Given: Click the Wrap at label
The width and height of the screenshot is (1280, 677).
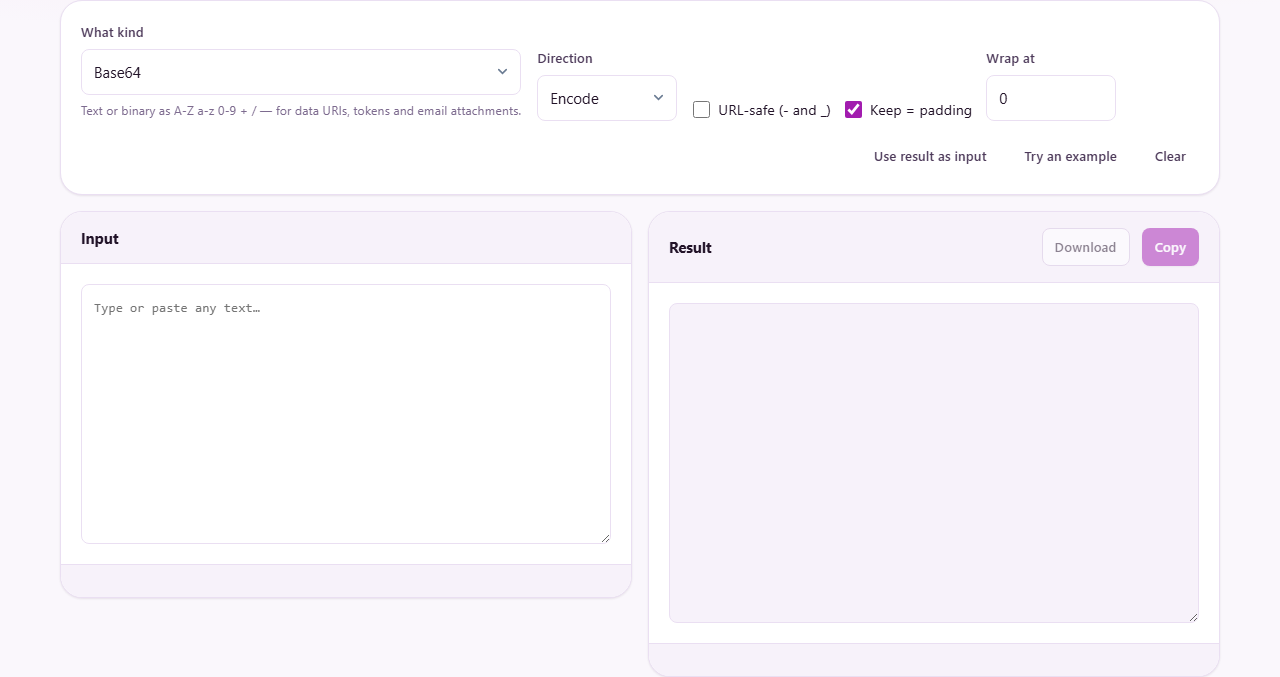Looking at the screenshot, I should (x=1010, y=58).
